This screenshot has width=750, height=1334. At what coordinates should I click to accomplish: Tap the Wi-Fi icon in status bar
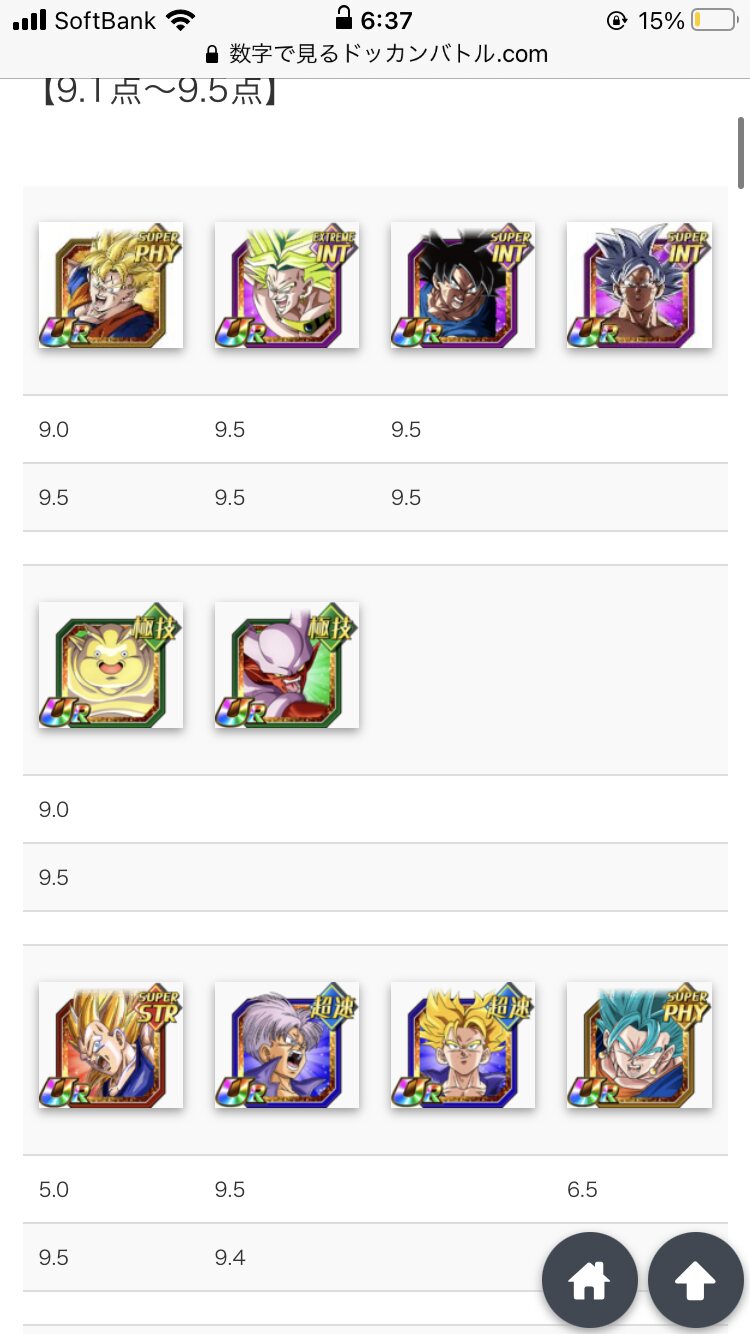pos(181,20)
